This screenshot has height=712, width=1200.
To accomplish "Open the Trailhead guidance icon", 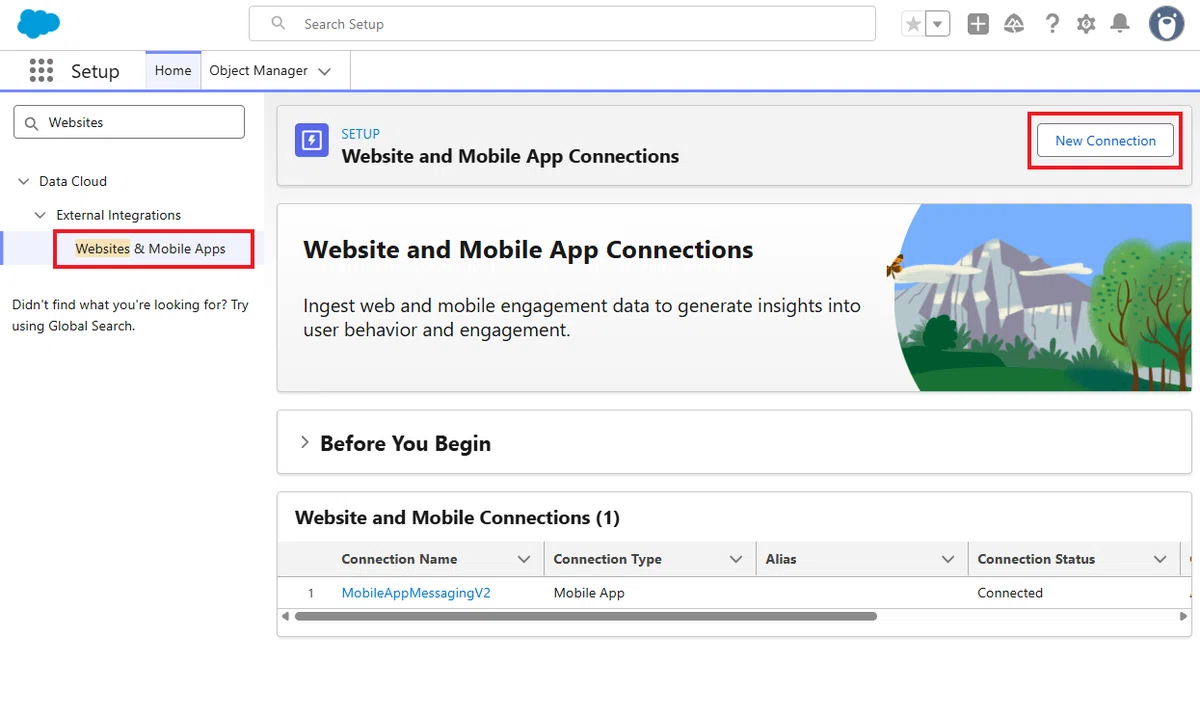I will [1014, 24].
